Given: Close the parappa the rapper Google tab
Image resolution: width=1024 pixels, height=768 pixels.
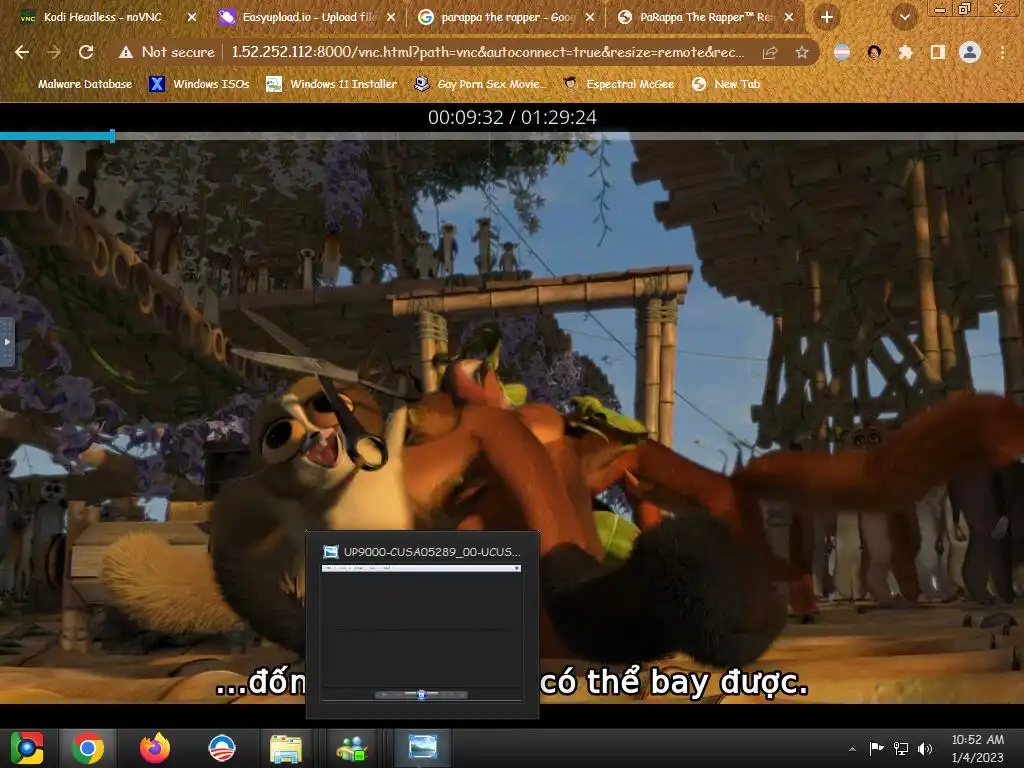Looking at the screenshot, I should [x=590, y=18].
